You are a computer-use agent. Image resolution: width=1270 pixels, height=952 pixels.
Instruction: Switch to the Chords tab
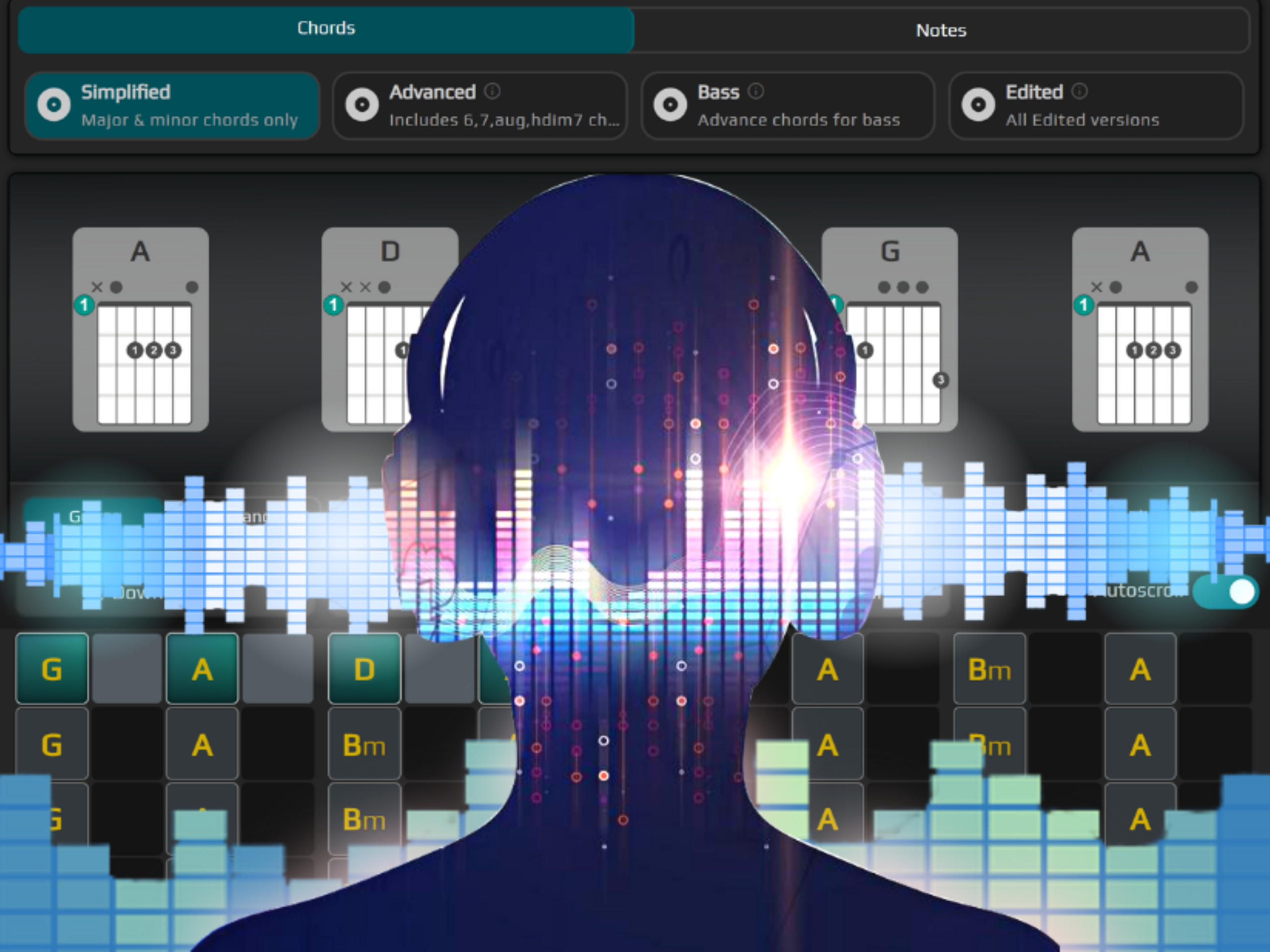325,29
